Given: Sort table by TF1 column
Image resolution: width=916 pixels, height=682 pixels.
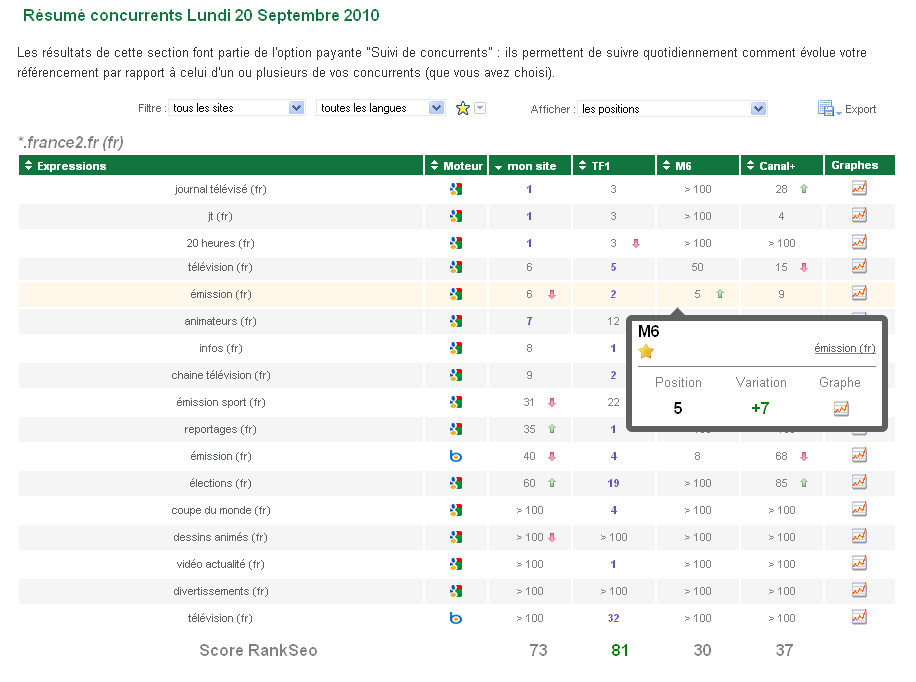Looking at the screenshot, I should pos(599,166).
